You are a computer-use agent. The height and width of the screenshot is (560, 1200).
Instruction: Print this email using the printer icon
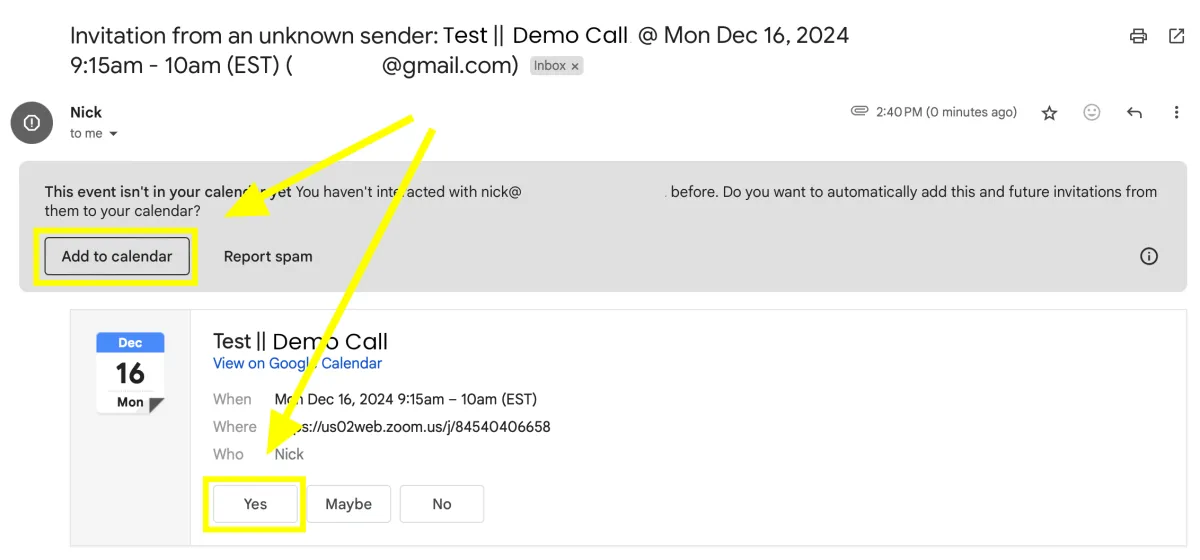click(x=1138, y=36)
